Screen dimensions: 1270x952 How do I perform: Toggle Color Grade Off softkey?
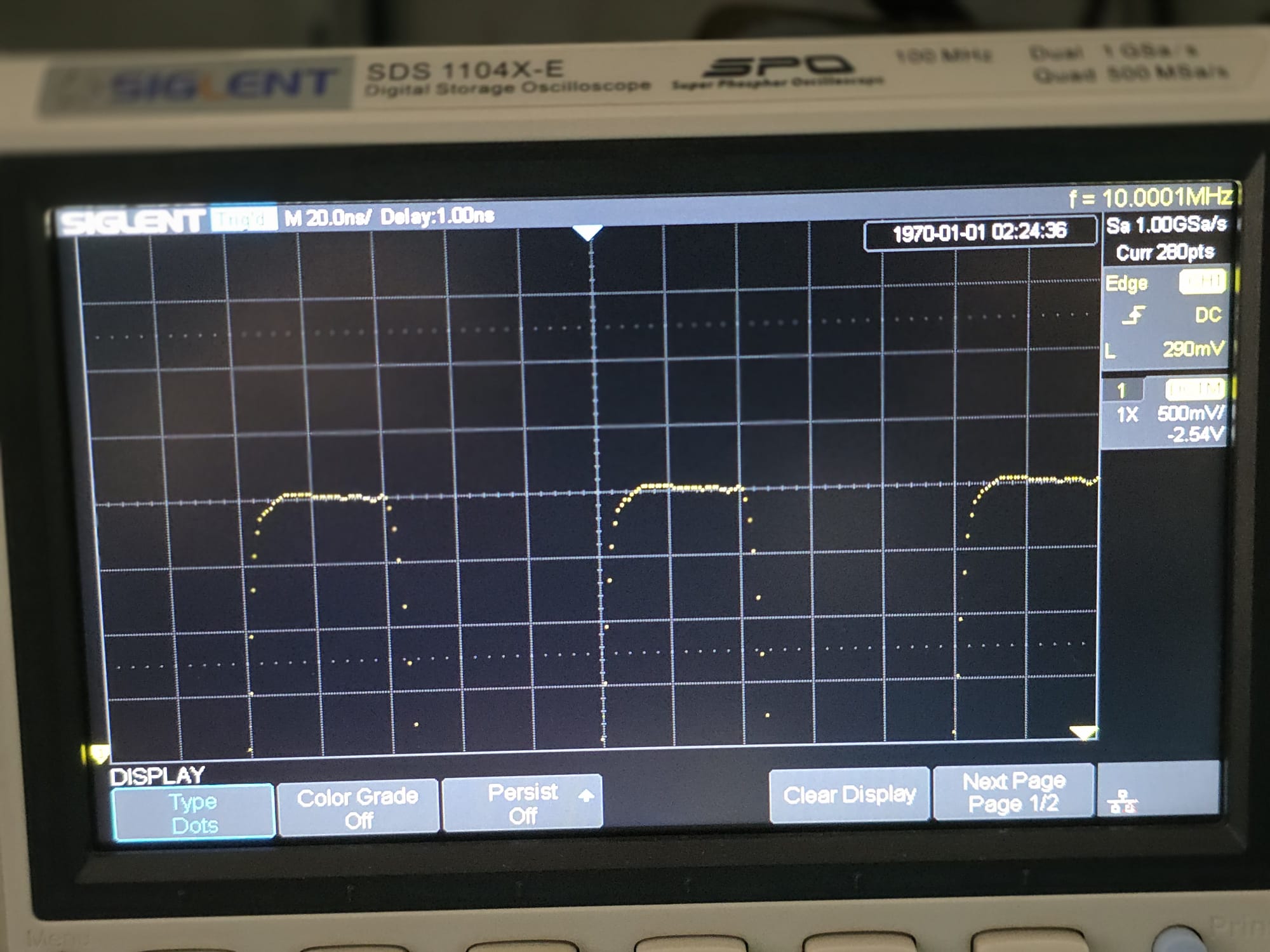tap(358, 807)
